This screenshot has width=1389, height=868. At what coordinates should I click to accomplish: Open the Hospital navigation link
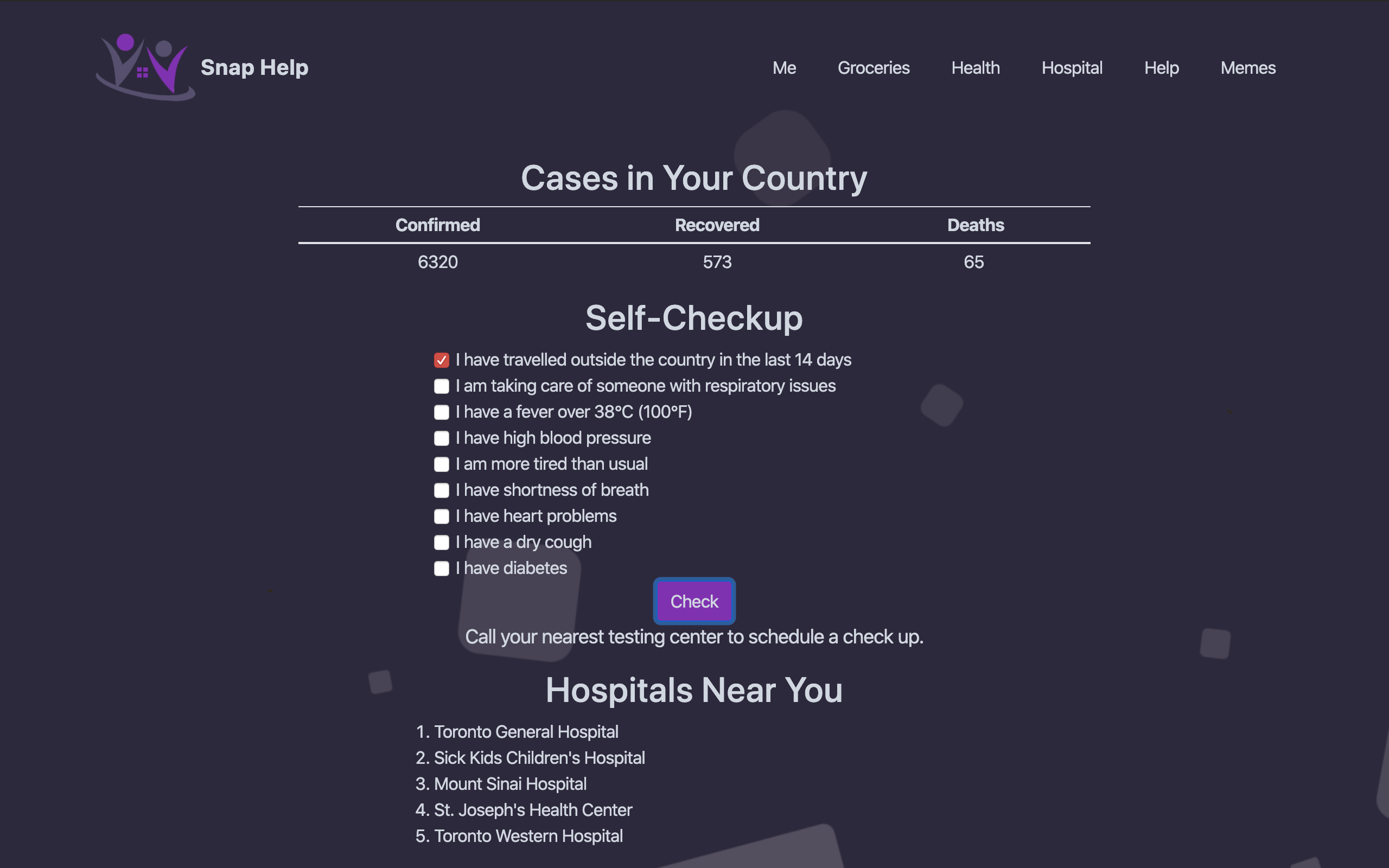pyautogui.click(x=1072, y=68)
